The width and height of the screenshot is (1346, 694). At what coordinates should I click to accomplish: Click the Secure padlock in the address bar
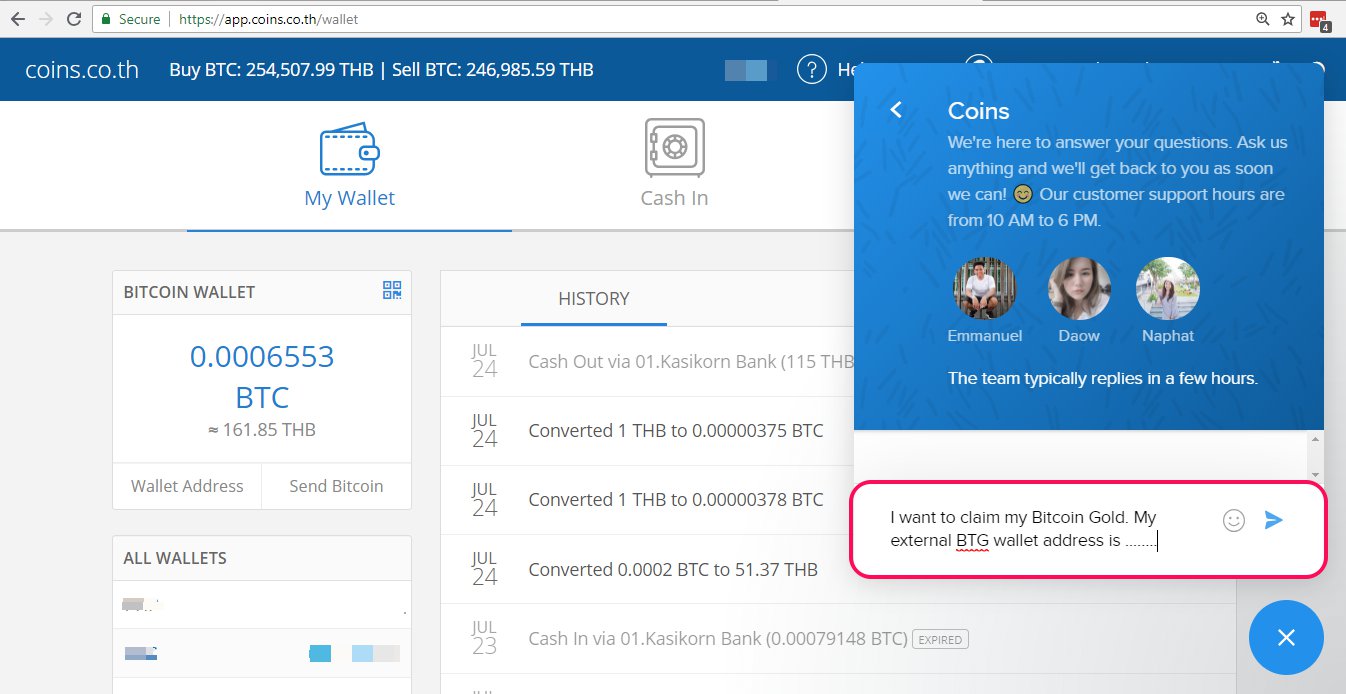pyautogui.click(x=106, y=19)
